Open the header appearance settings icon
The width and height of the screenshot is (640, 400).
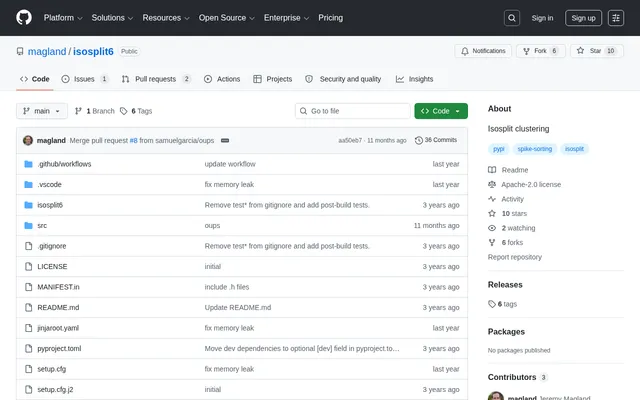[x=616, y=18]
